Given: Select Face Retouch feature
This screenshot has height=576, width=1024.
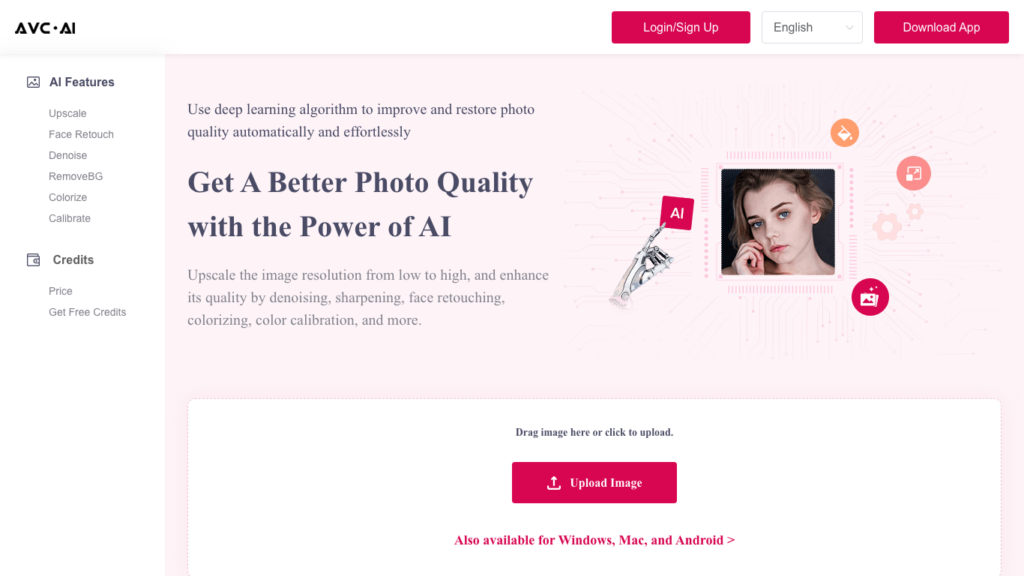Looking at the screenshot, I should click(x=81, y=135).
